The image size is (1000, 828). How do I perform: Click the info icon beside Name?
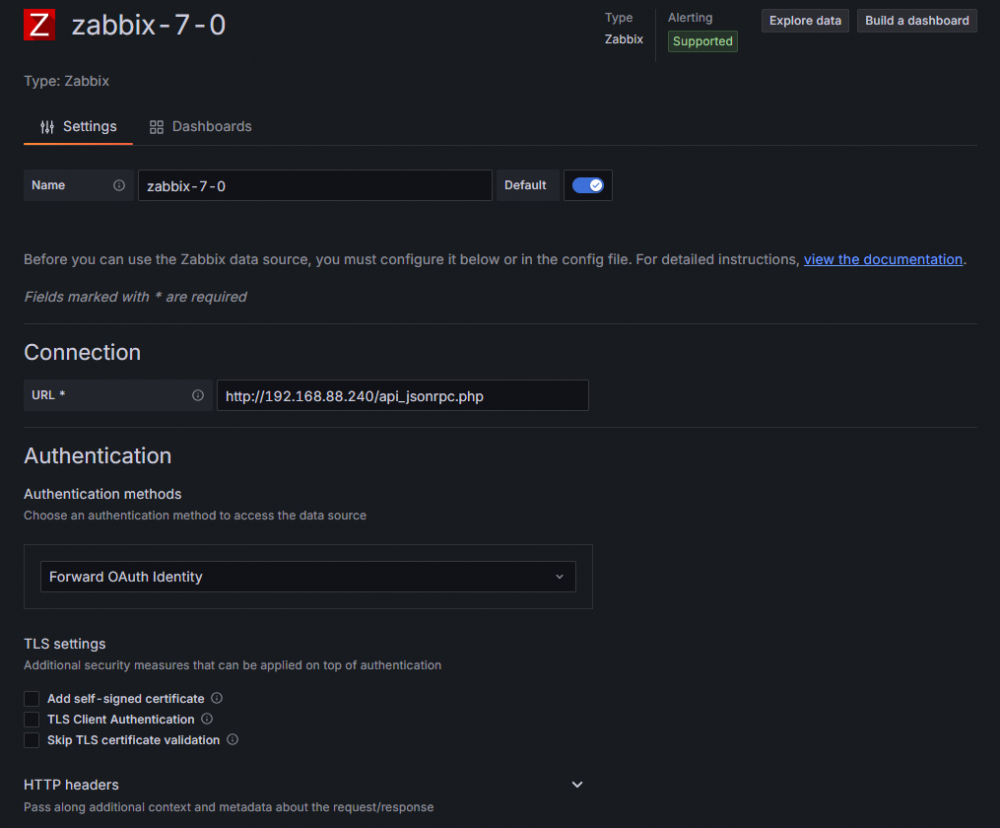click(x=119, y=185)
